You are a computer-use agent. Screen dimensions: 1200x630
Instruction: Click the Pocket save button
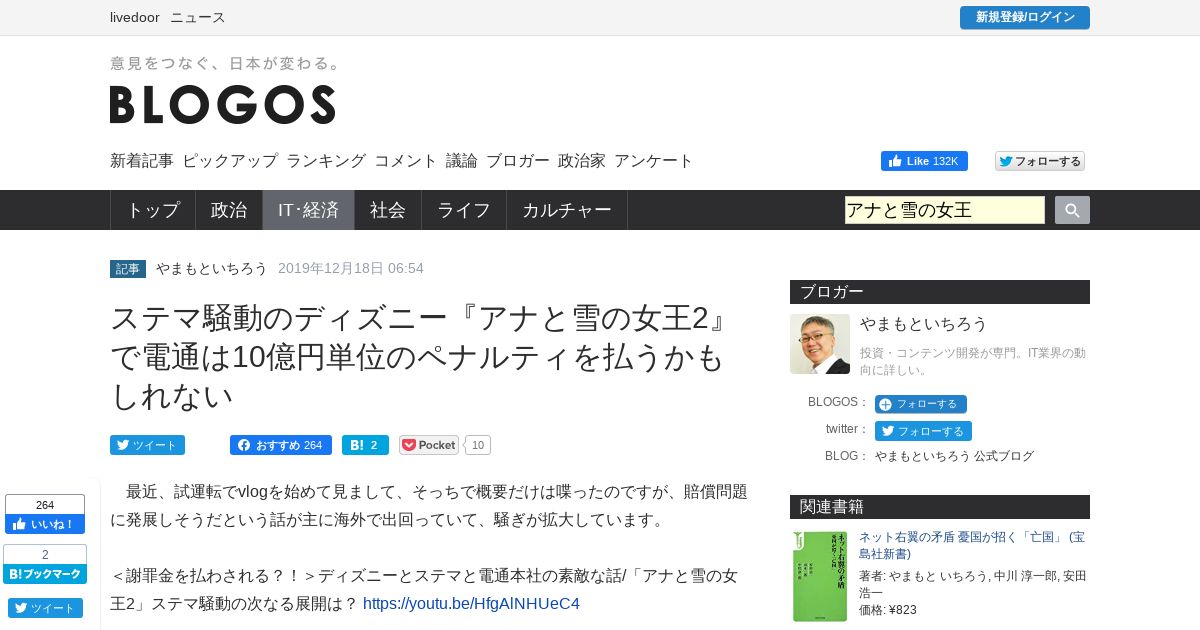[429, 445]
